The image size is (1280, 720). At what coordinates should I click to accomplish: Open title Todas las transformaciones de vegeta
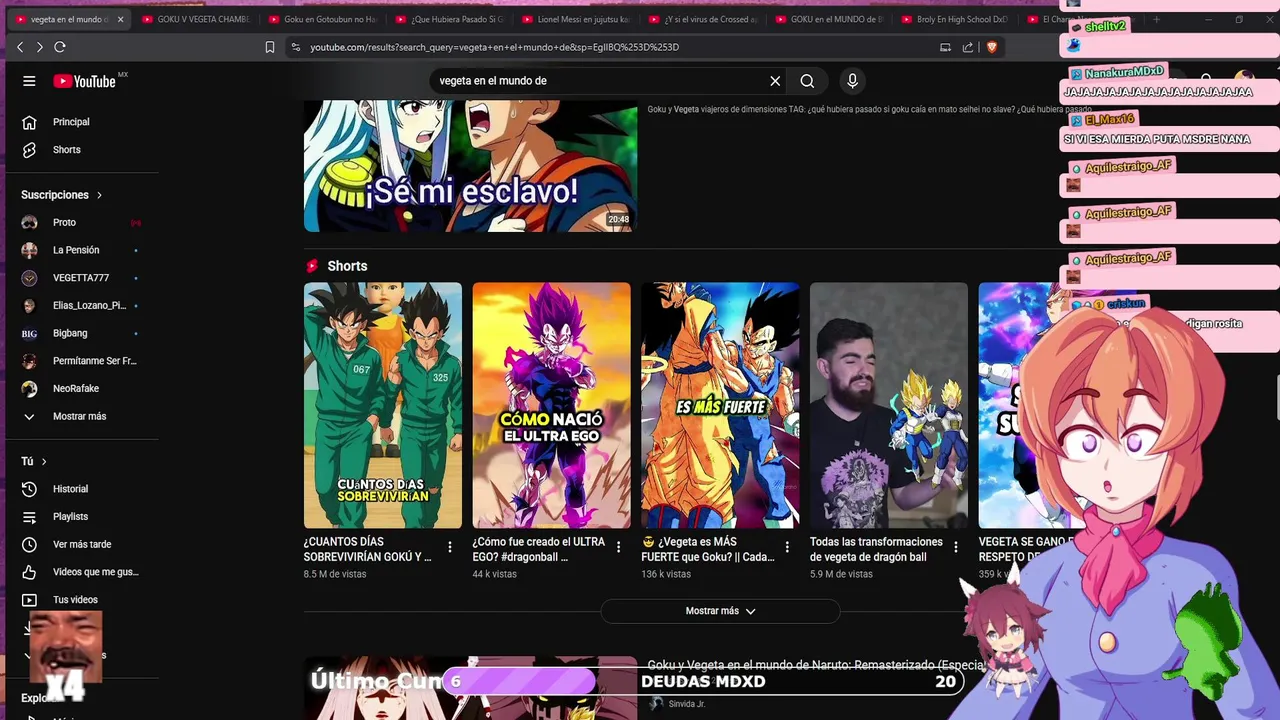coord(876,549)
